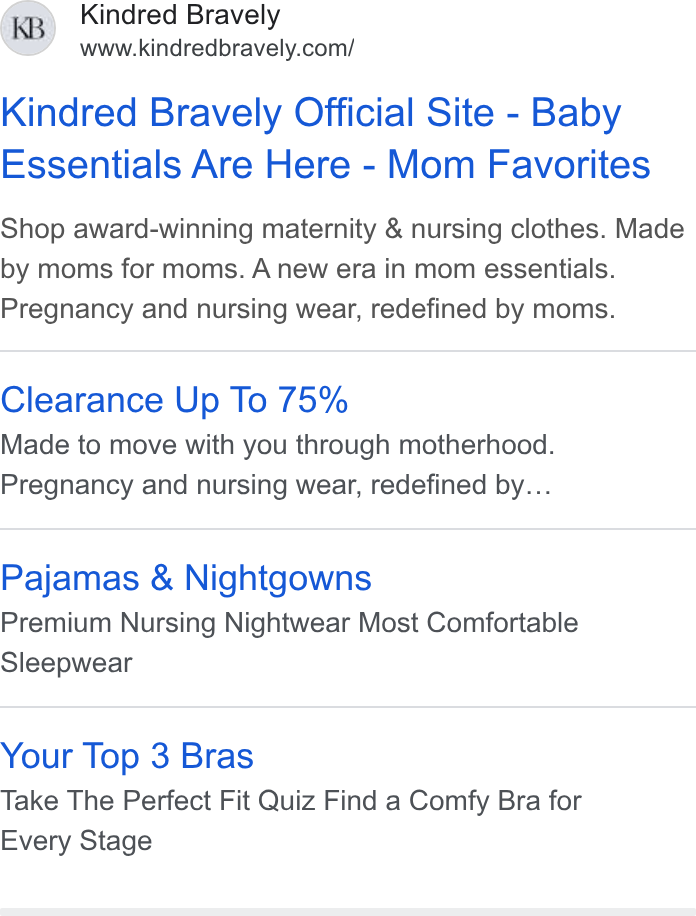Visit the www.kindredbravely.com URL
This screenshot has width=696, height=916.
217,48
